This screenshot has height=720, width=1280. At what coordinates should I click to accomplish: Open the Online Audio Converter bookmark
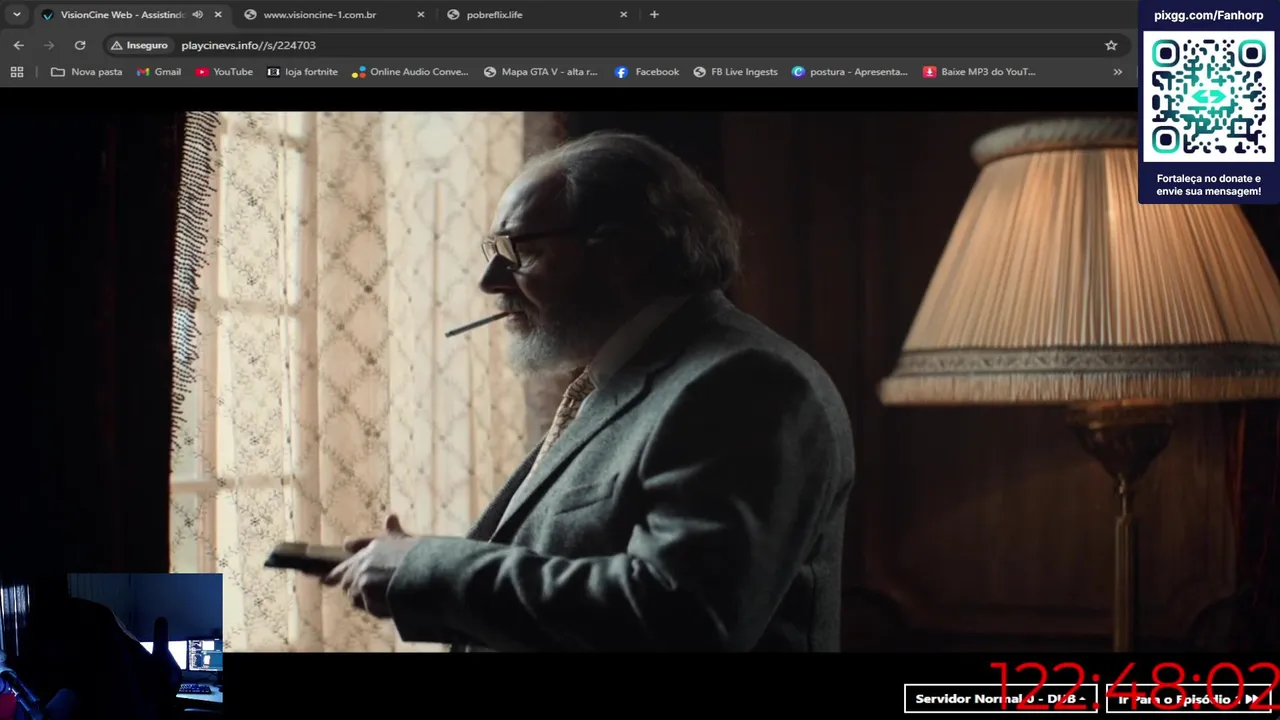point(410,72)
